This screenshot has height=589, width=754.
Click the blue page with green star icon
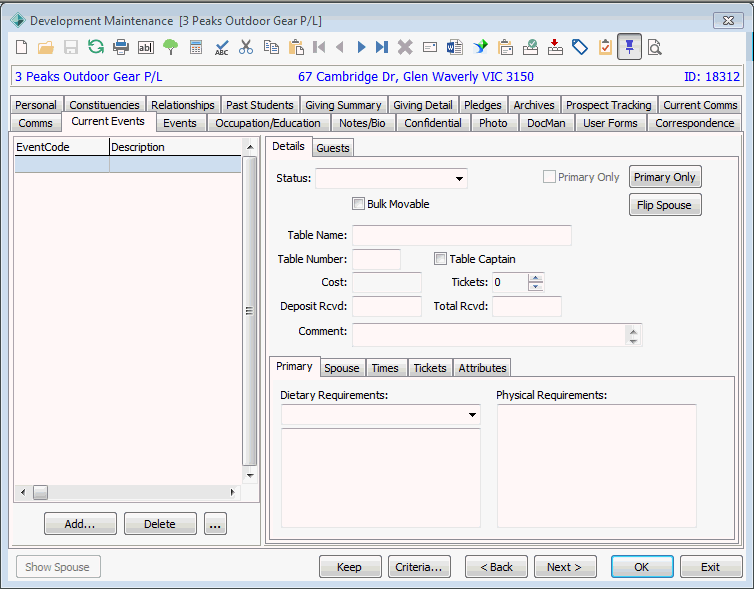[x=480, y=47]
